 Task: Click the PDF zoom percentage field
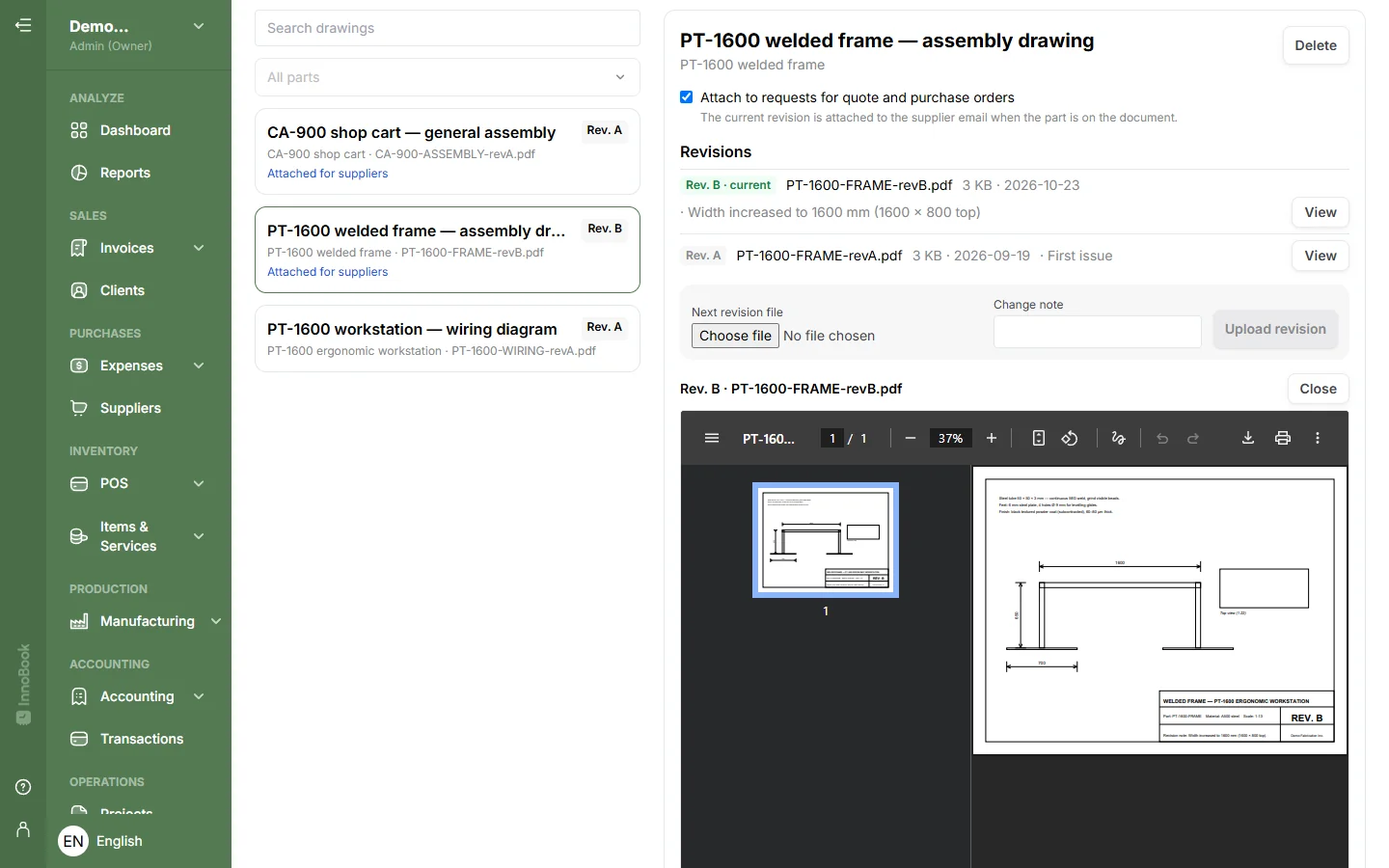tap(950, 438)
